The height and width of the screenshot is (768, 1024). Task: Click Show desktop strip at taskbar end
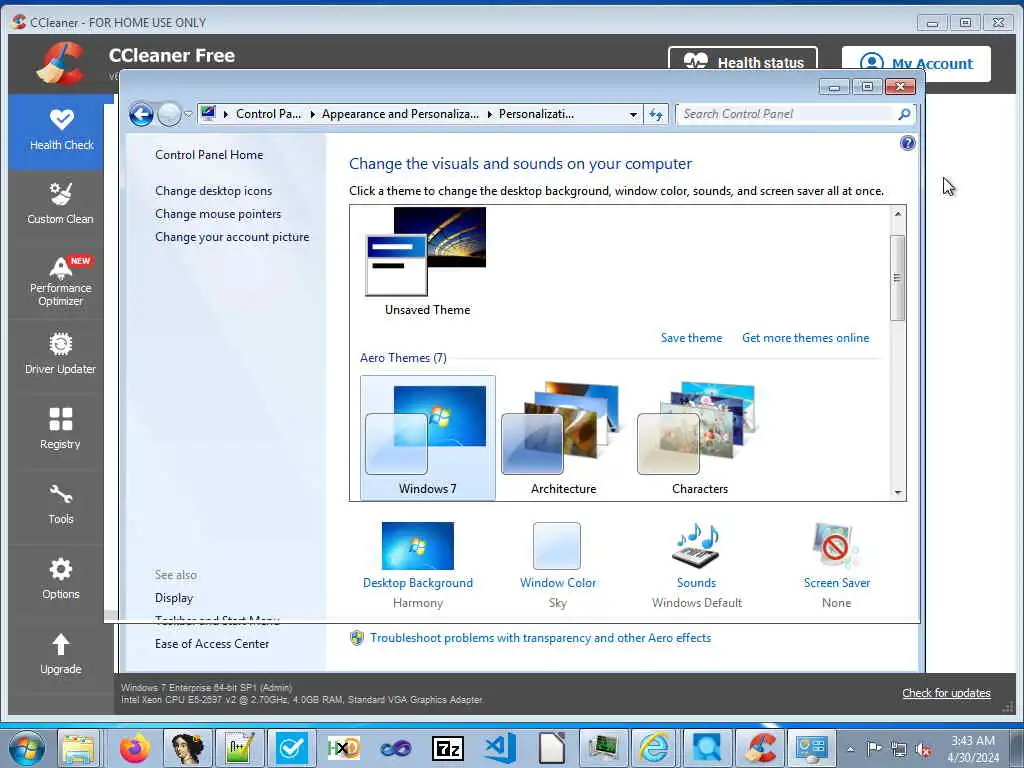(x=1017, y=748)
